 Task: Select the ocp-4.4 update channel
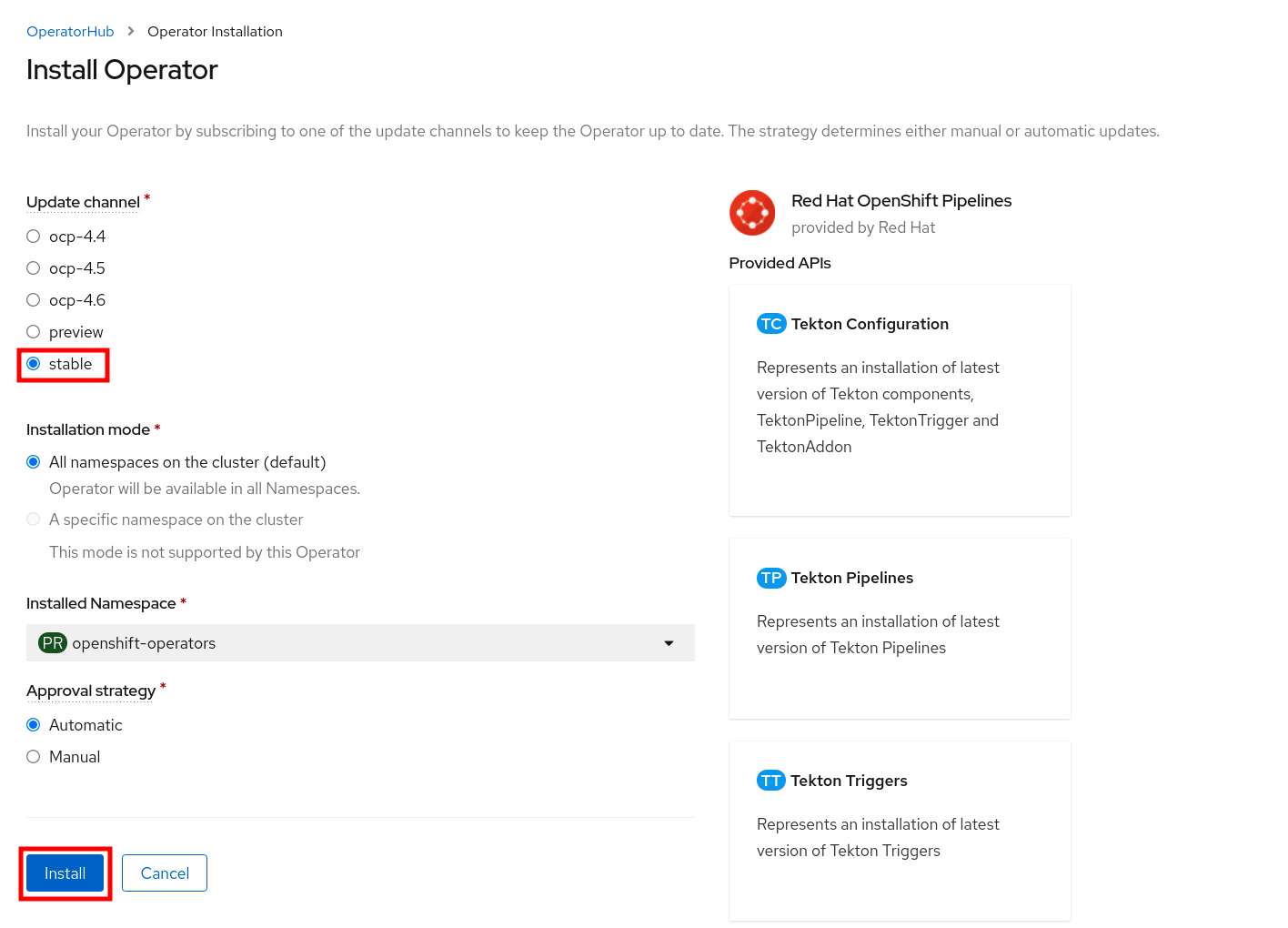(34, 237)
